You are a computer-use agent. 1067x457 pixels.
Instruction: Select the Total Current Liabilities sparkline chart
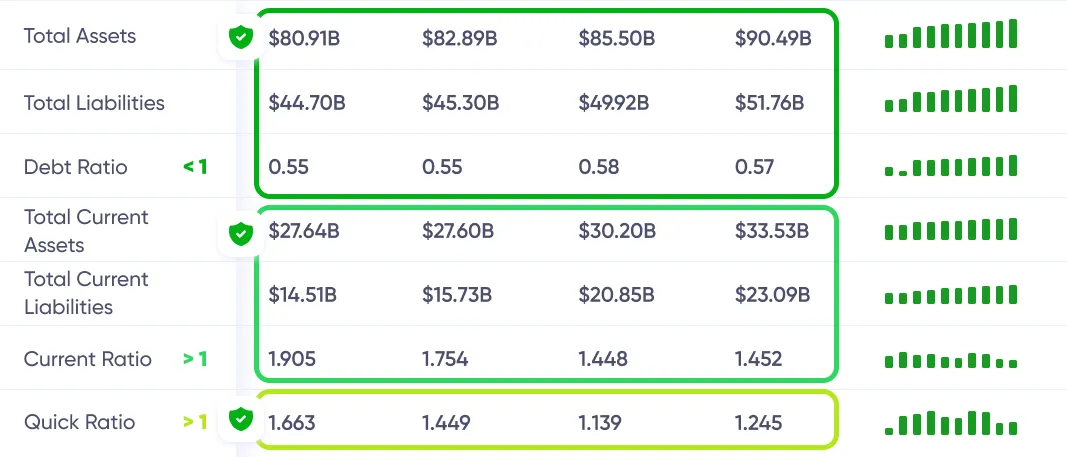950,295
